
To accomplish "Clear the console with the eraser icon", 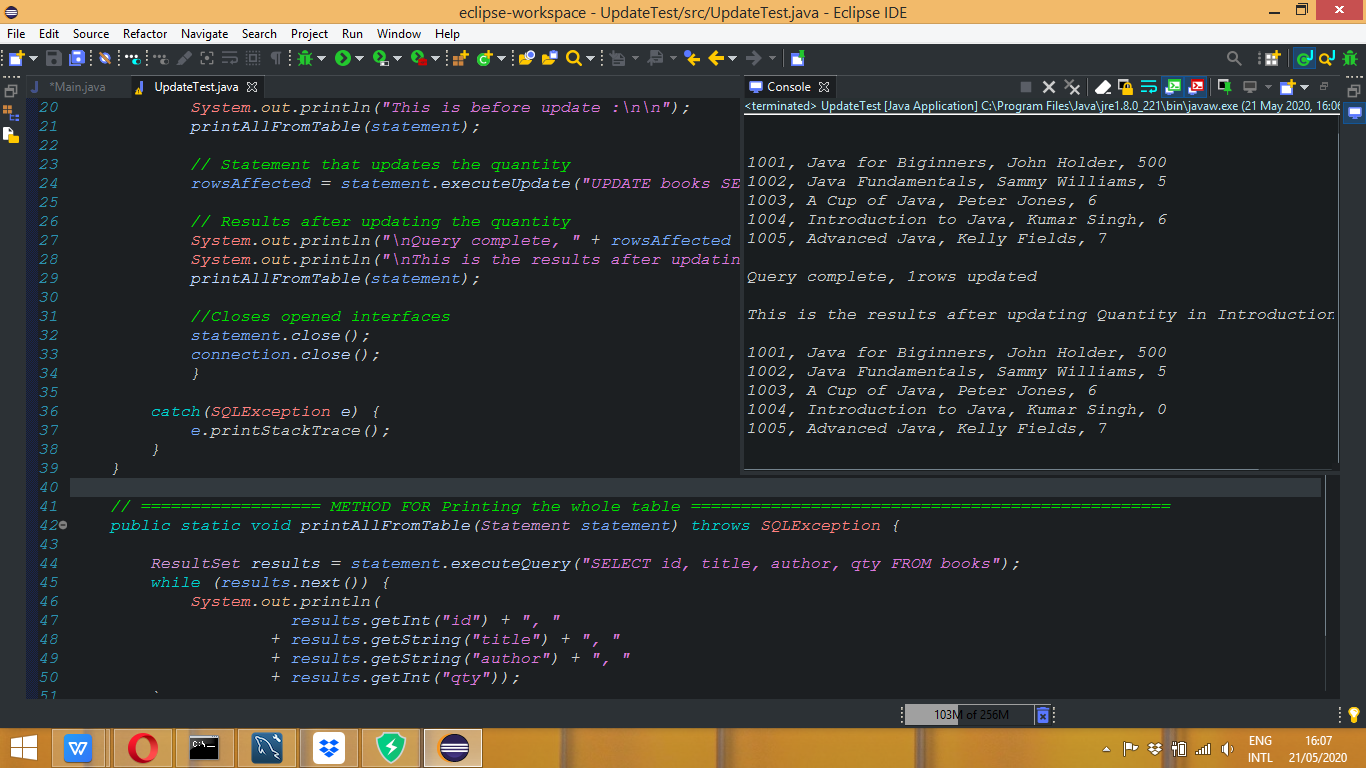I will click(x=1102, y=87).
